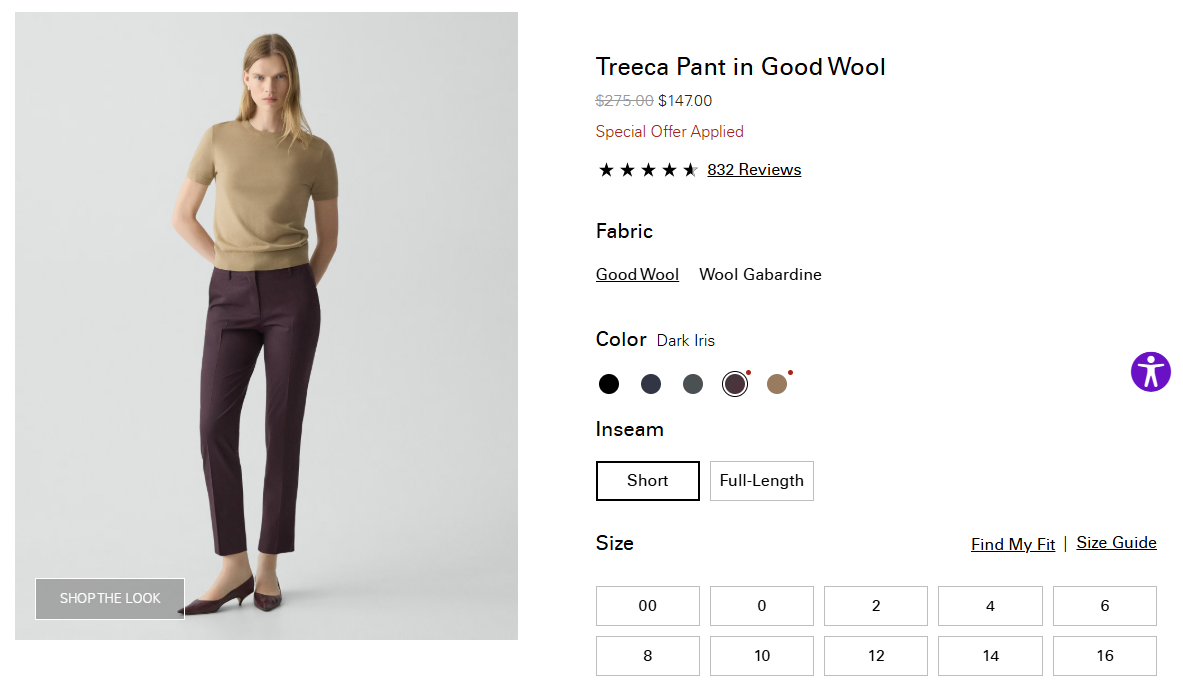
Task: Choose size 10
Action: (x=762, y=656)
